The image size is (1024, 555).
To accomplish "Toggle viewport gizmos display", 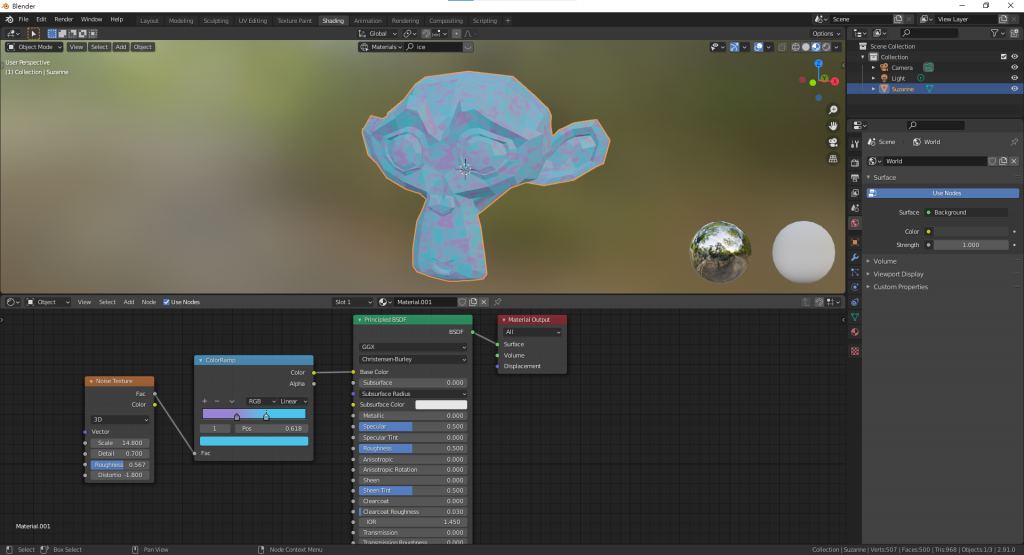I will point(734,47).
